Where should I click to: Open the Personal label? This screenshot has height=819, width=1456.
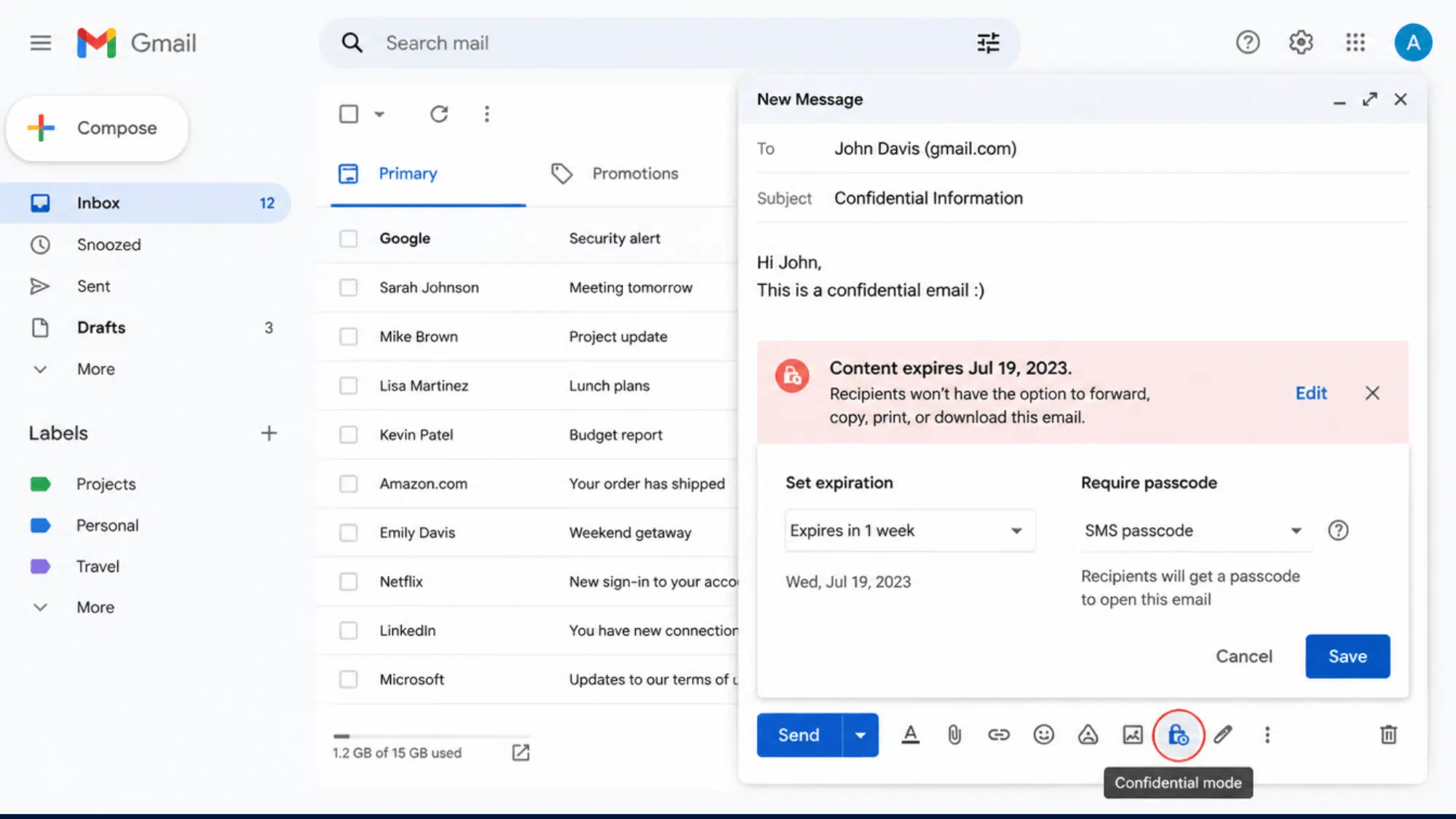pos(107,526)
